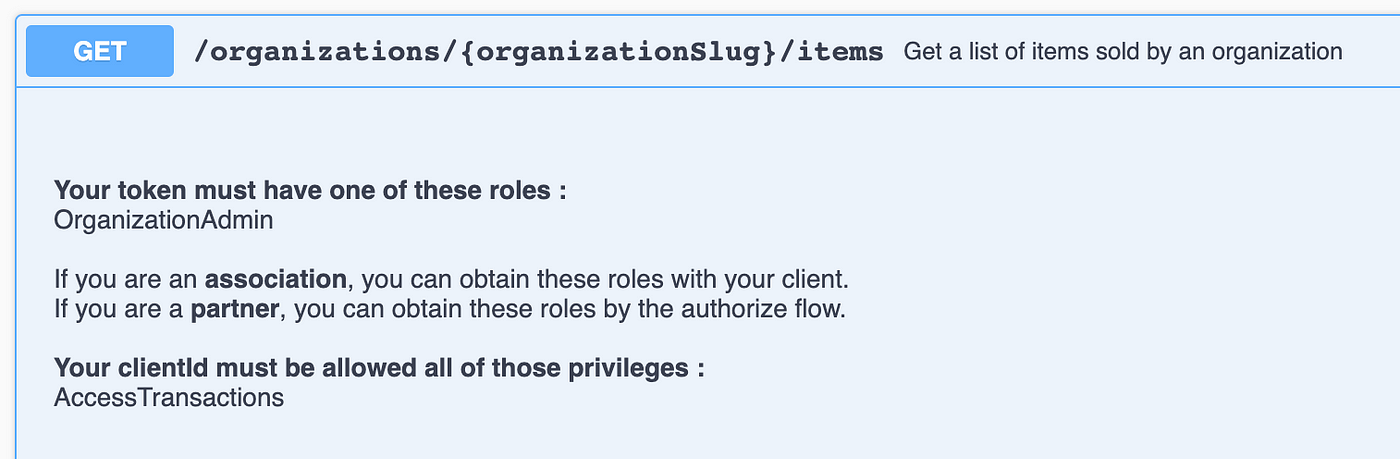Click the "If you are an" sentence start

tap(126, 279)
